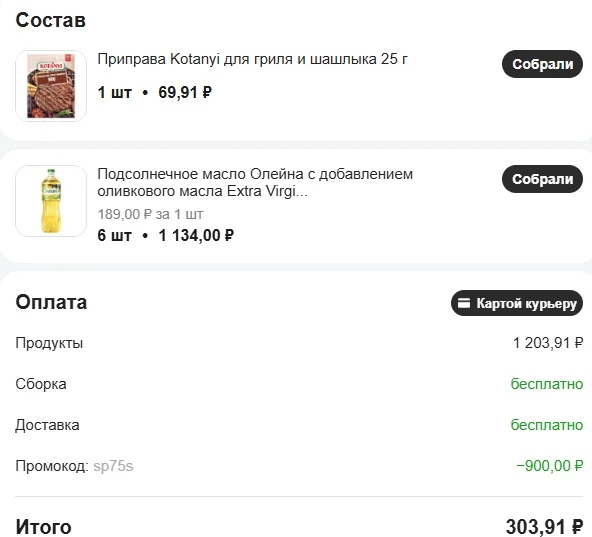The width and height of the screenshot is (592, 537).
Task: Click the 'Собрали' badge for Kotanyi seasoning
Action: 542,64
